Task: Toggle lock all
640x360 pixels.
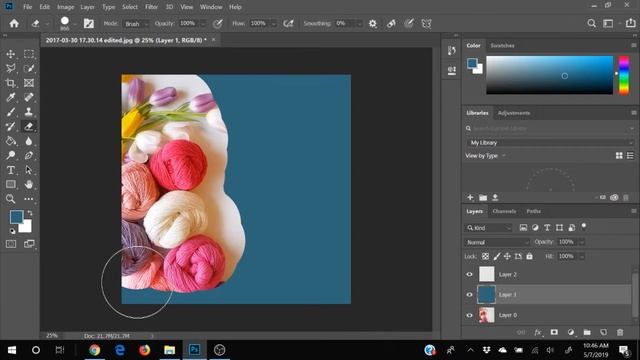Action: coord(529,256)
